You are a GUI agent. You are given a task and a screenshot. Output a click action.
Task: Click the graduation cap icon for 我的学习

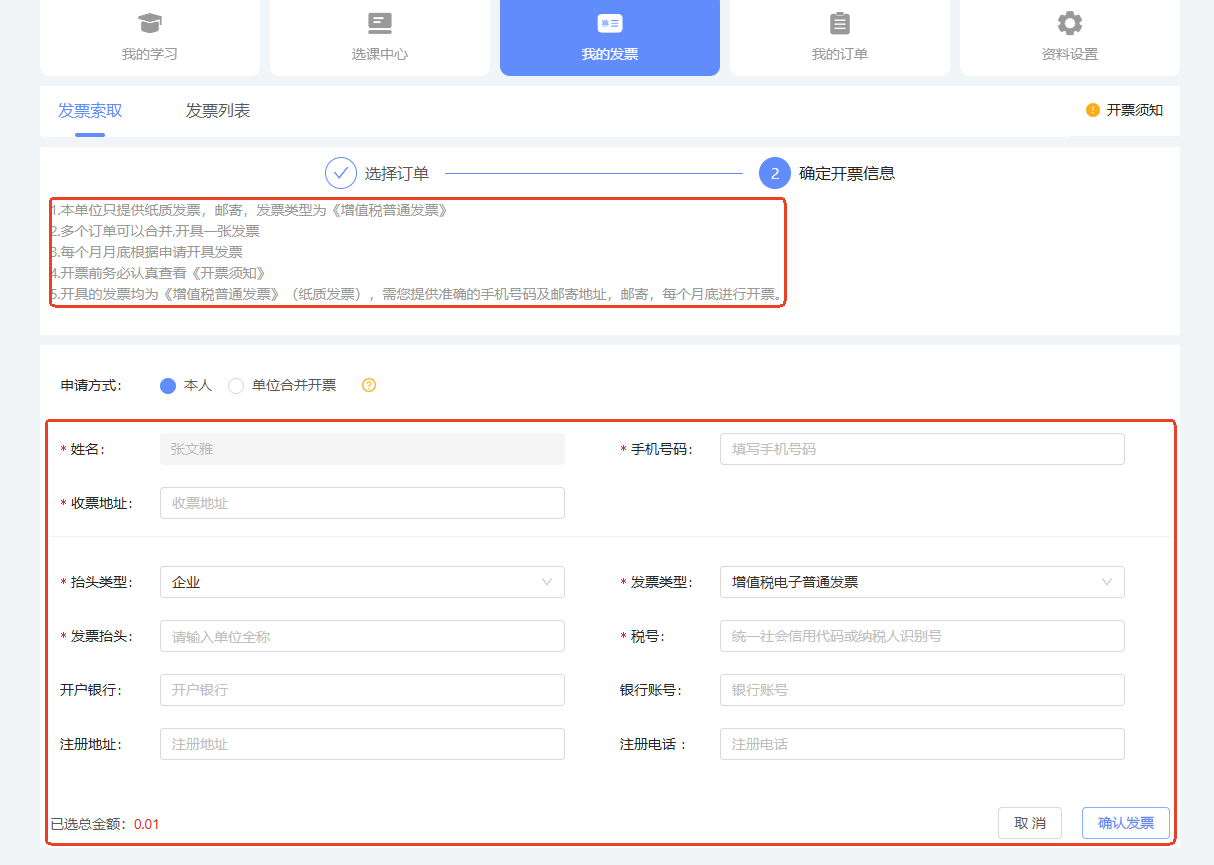pyautogui.click(x=150, y=23)
